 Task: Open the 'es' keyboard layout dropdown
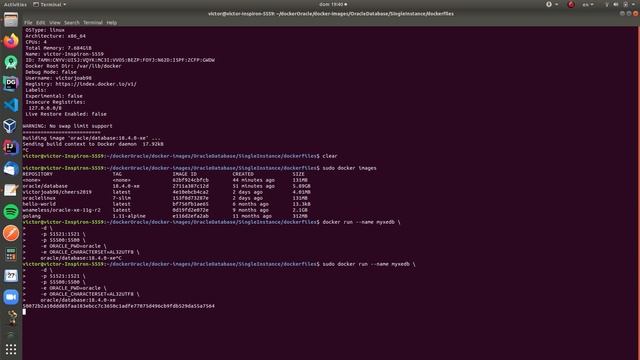click(x=588, y=4)
